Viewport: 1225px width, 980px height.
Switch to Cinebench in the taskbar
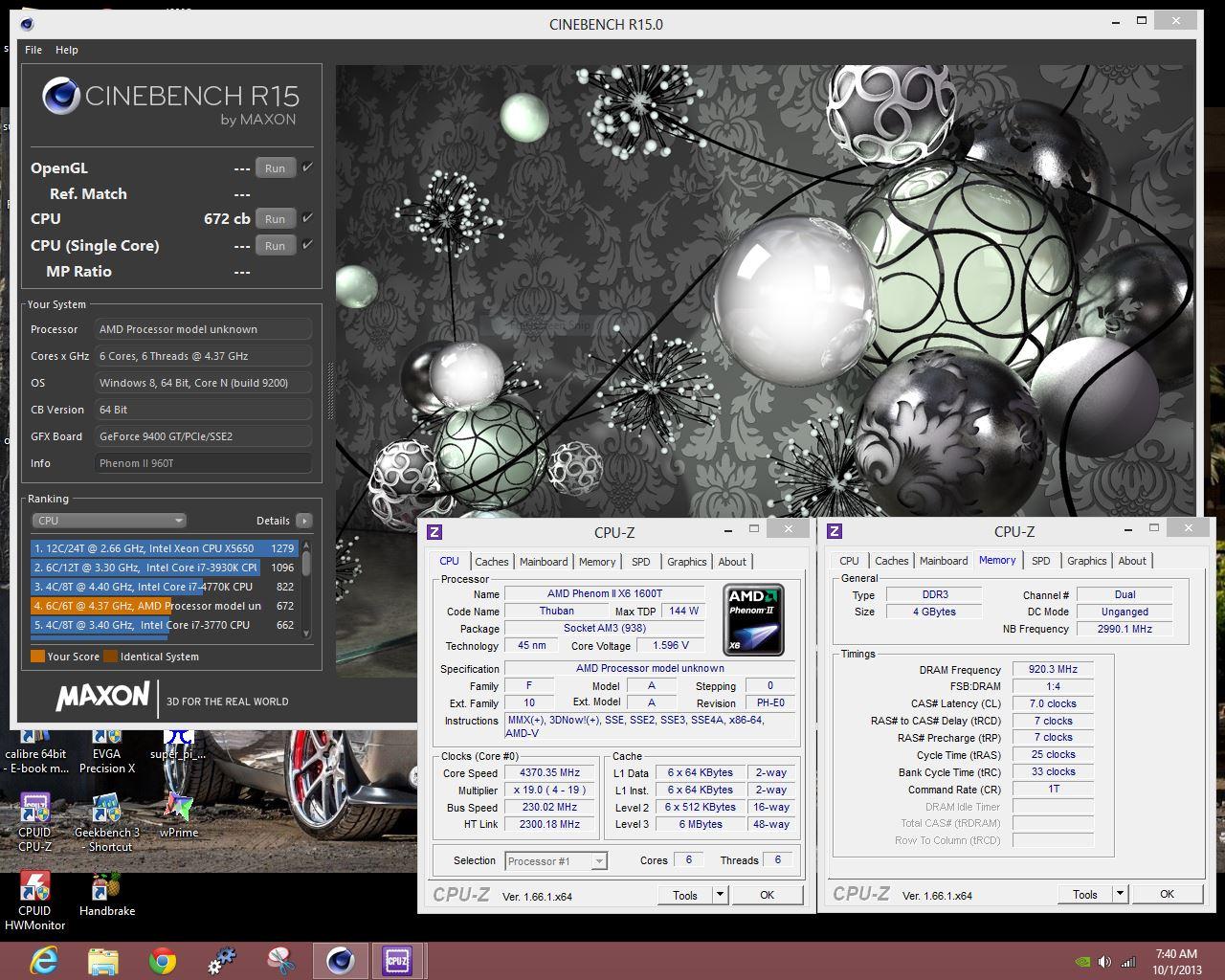[x=340, y=961]
